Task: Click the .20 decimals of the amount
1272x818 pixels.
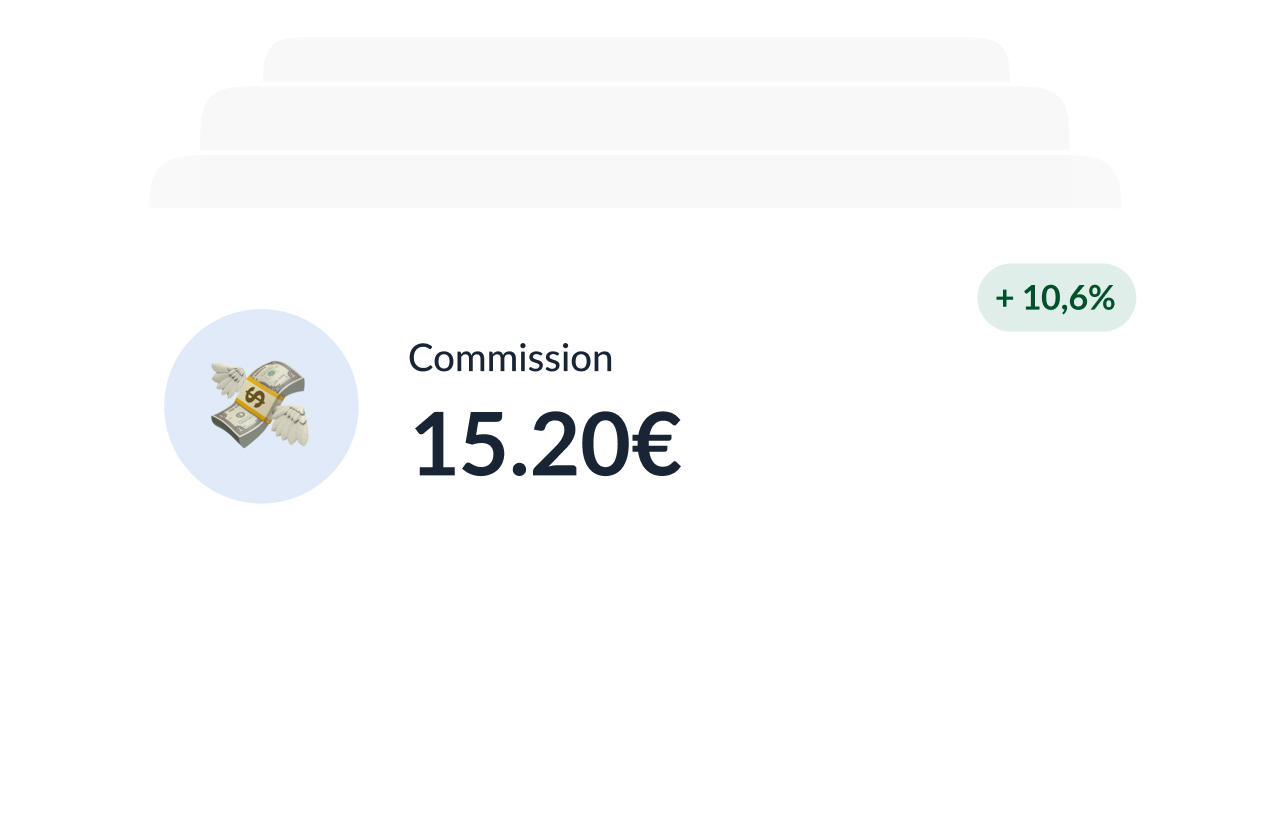Action: pos(570,443)
